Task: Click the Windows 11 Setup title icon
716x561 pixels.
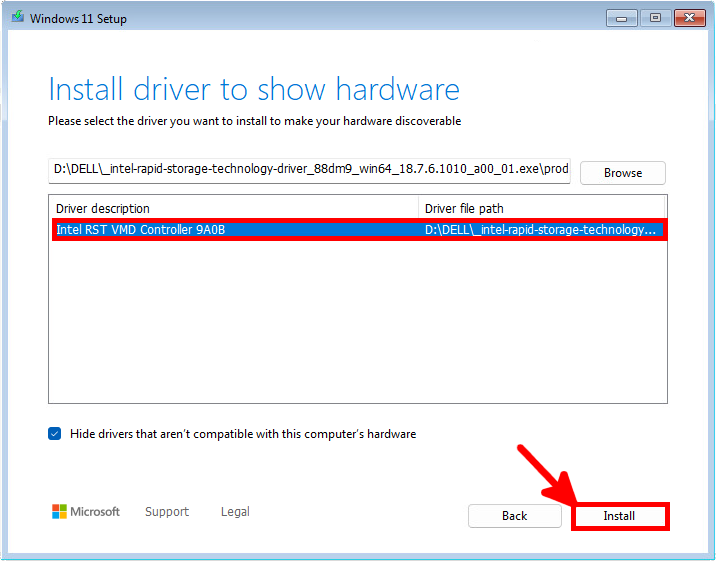Action: tap(18, 17)
